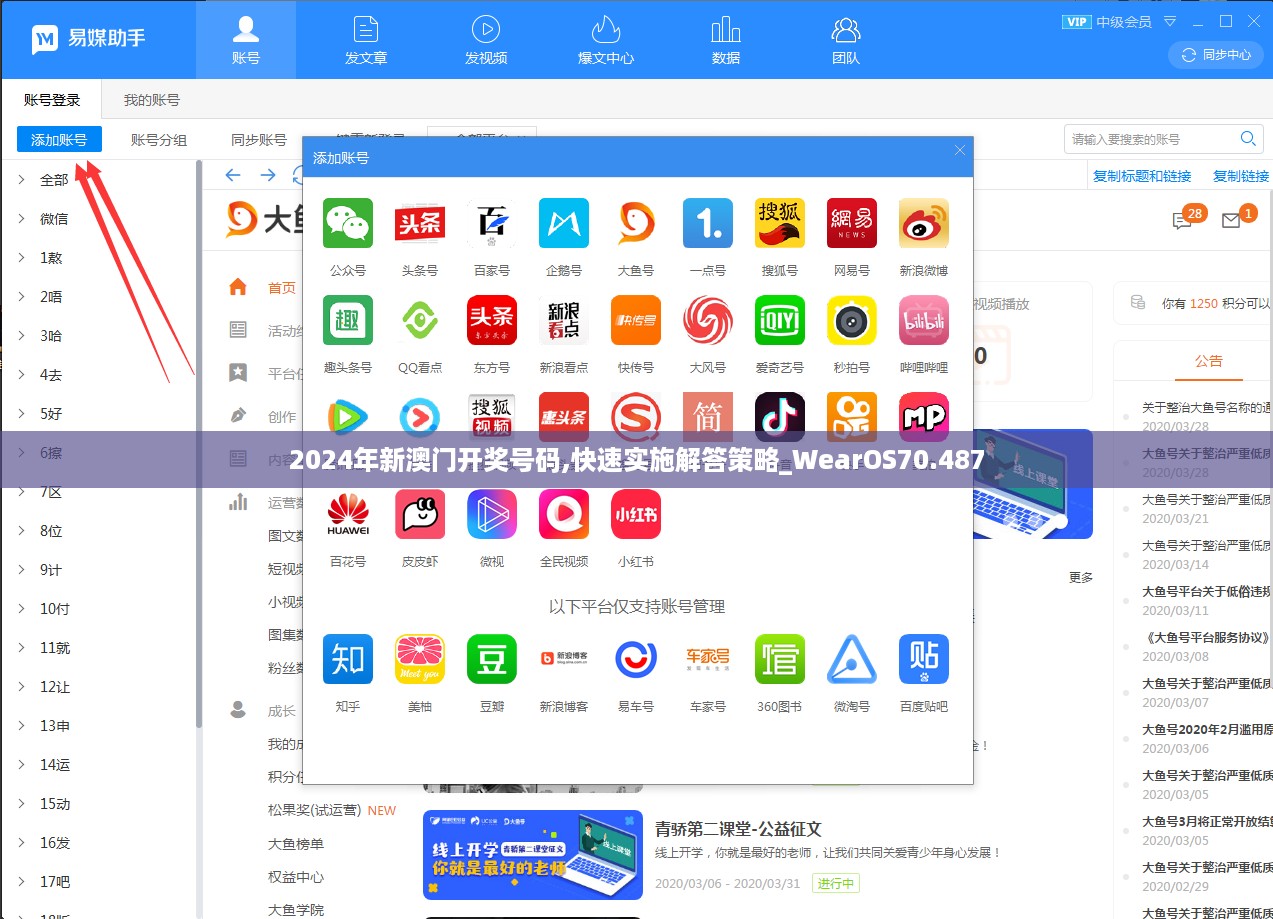Click the 同步中心 button
The image size is (1273, 919).
click(x=1217, y=55)
